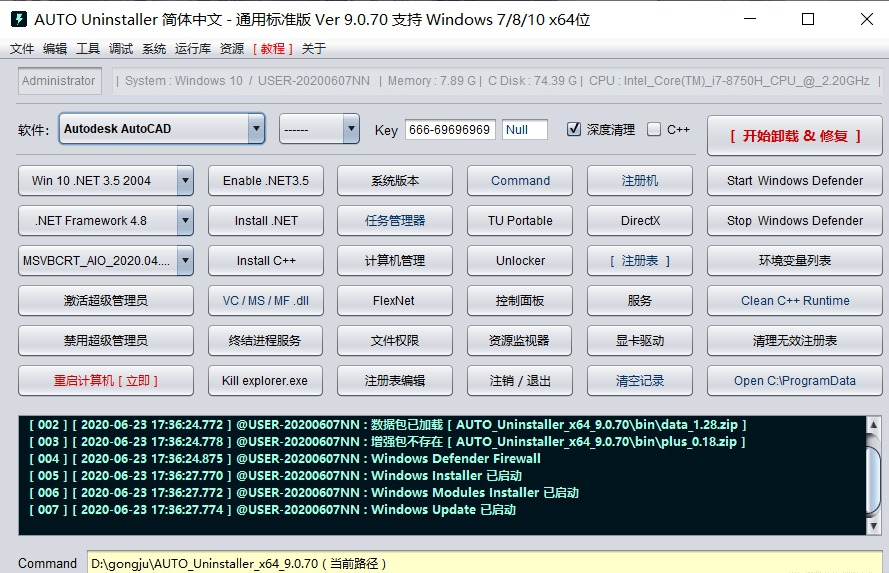
Task: Click the 激活超级管理员 button
Action: (105, 300)
